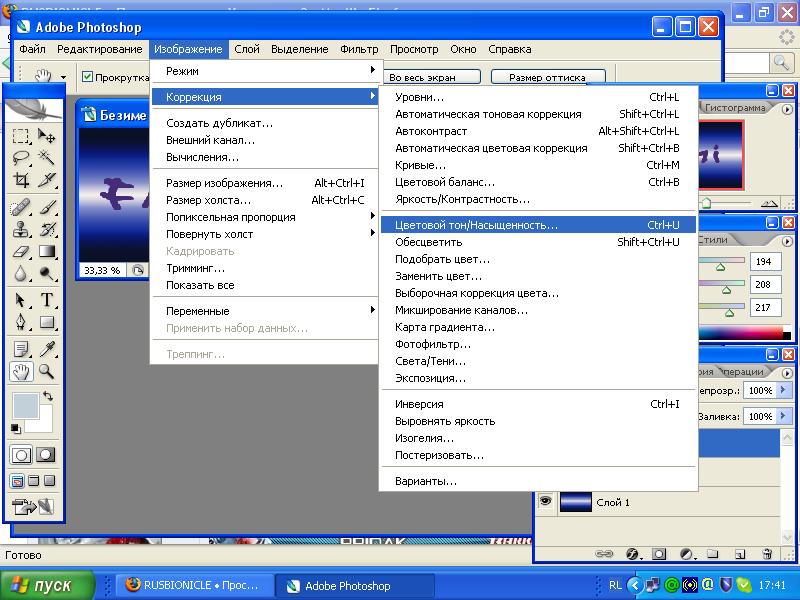This screenshot has width=800, height=600.
Task: Select Full Screen mode button
Action: [x=49, y=481]
